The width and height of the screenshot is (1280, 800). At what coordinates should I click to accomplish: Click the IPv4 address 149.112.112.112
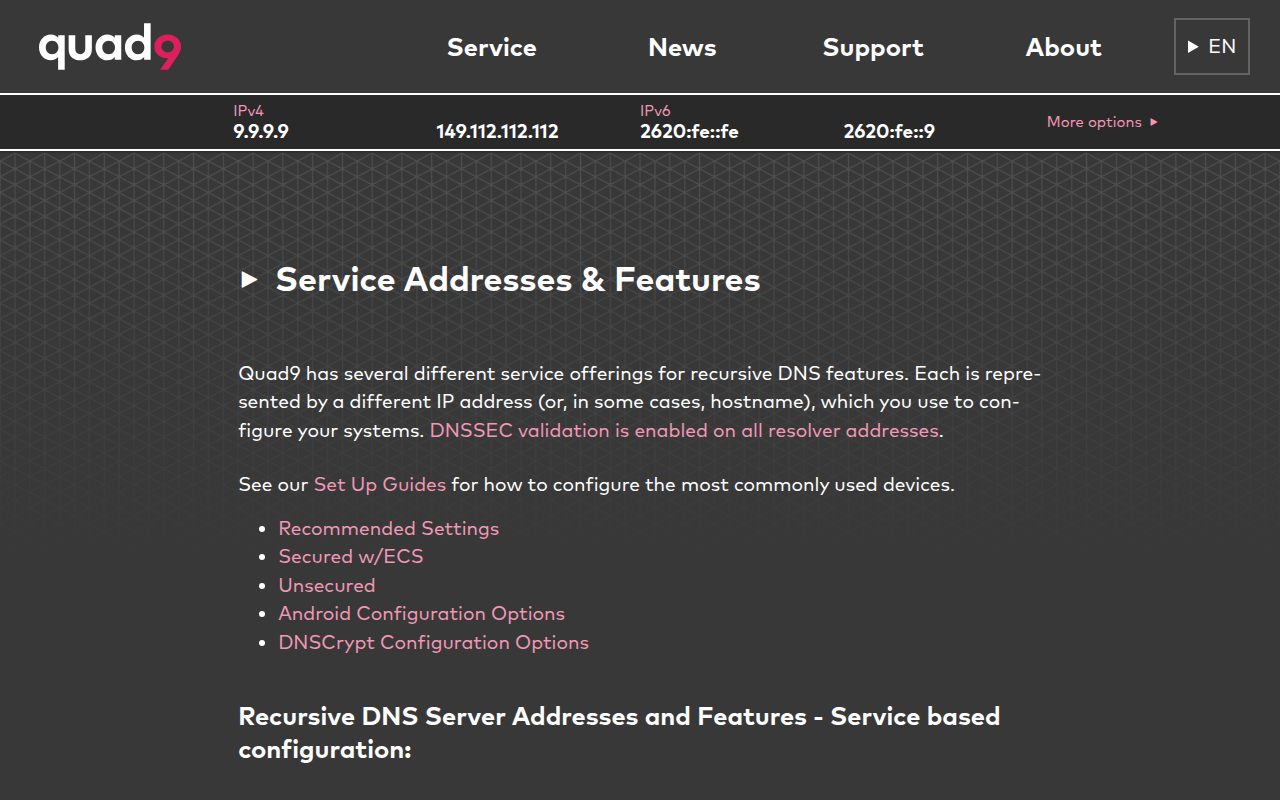tap(497, 131)
